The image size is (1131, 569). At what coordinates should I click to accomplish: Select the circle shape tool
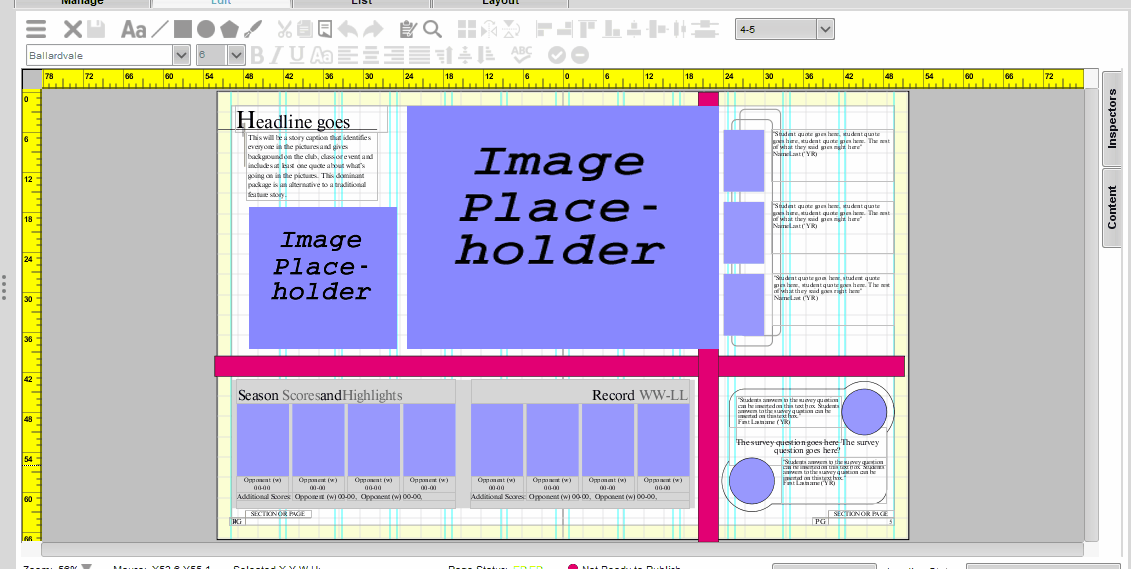click(206, 30)
